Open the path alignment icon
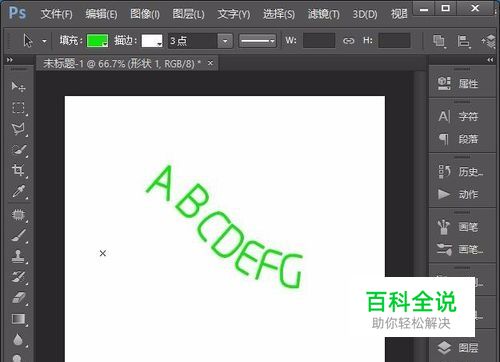500x362 pixels. (464, 41)
